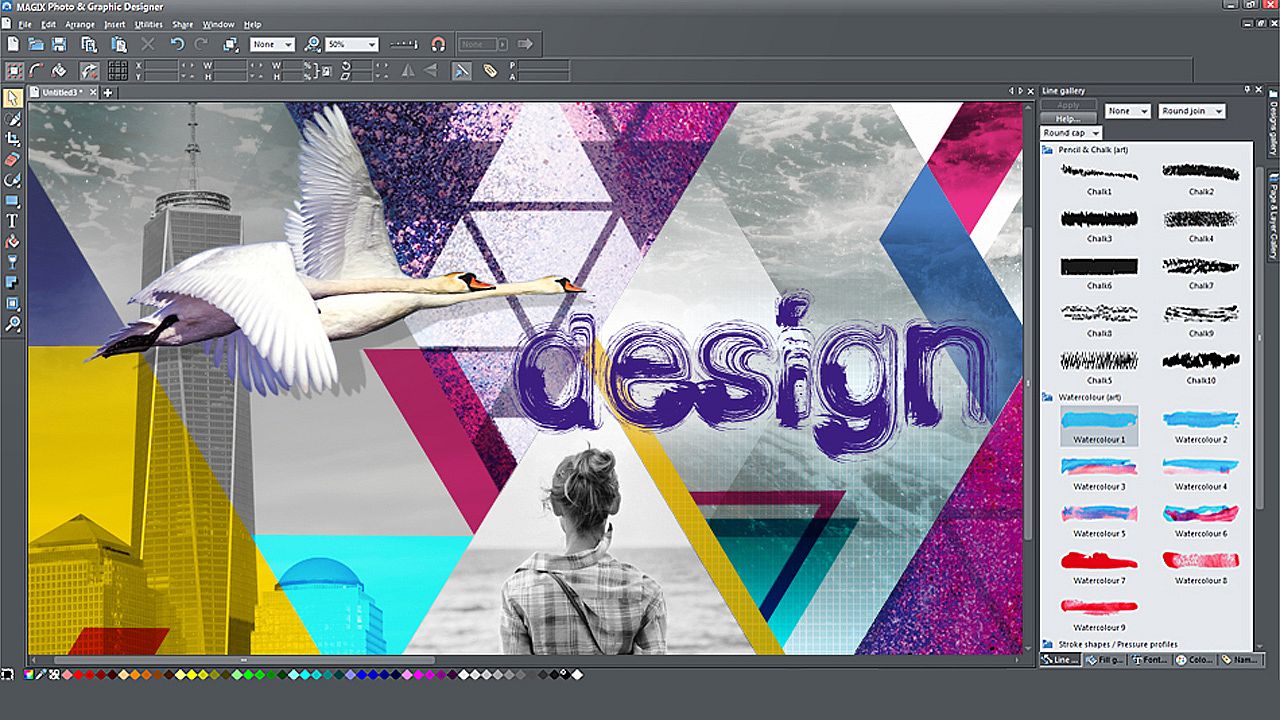This screenshot has height=720, width=1280.
Task: Select the Selector arrow tool
Action: [13, 98]
